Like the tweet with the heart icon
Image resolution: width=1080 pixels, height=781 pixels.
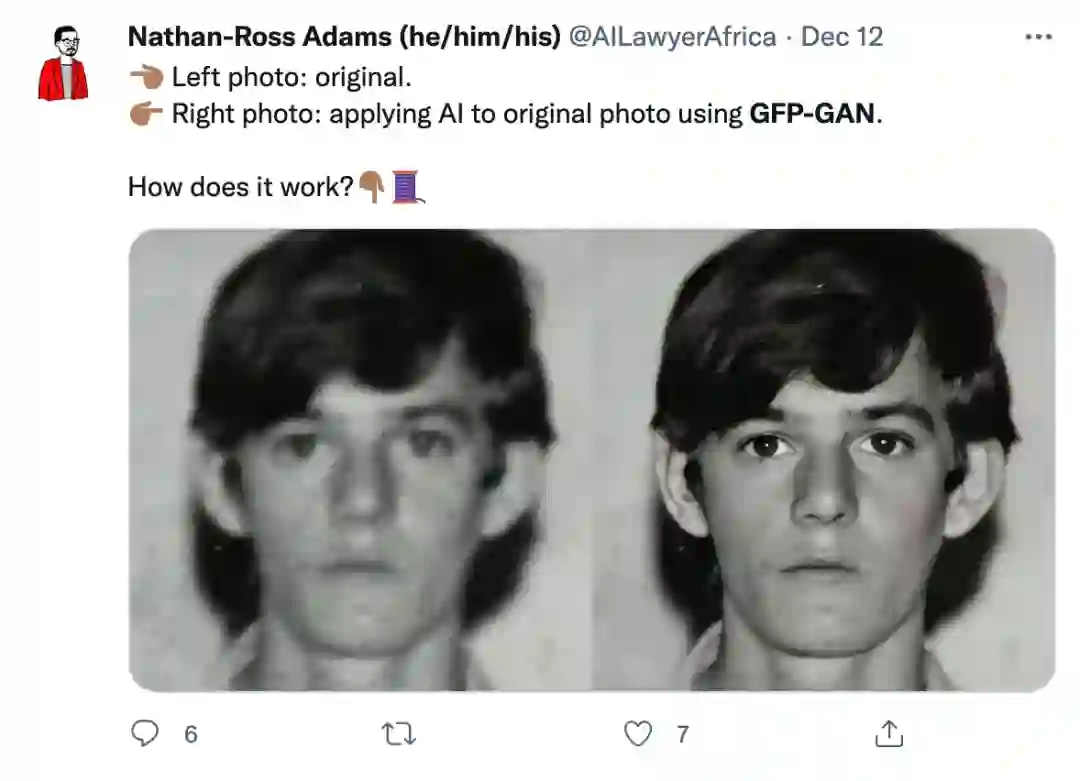tap(638, 734)
